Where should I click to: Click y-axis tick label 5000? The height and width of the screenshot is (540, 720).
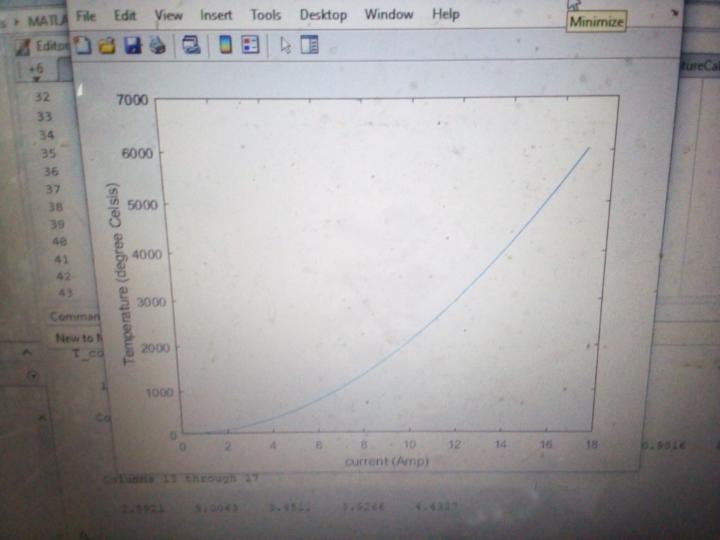(x=142, y=204)
